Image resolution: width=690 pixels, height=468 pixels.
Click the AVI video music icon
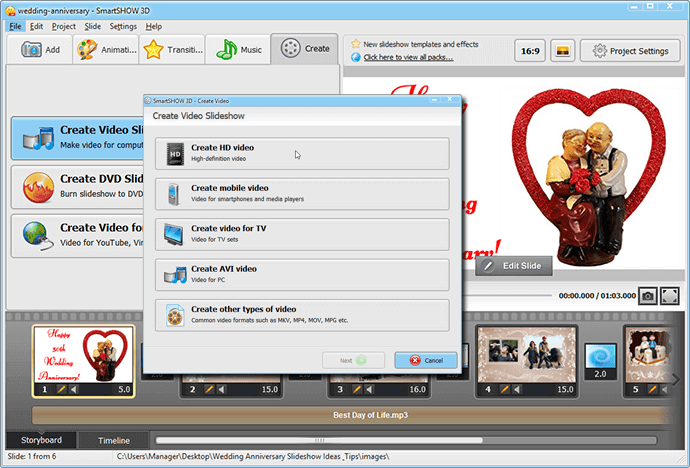coord(175,275)
